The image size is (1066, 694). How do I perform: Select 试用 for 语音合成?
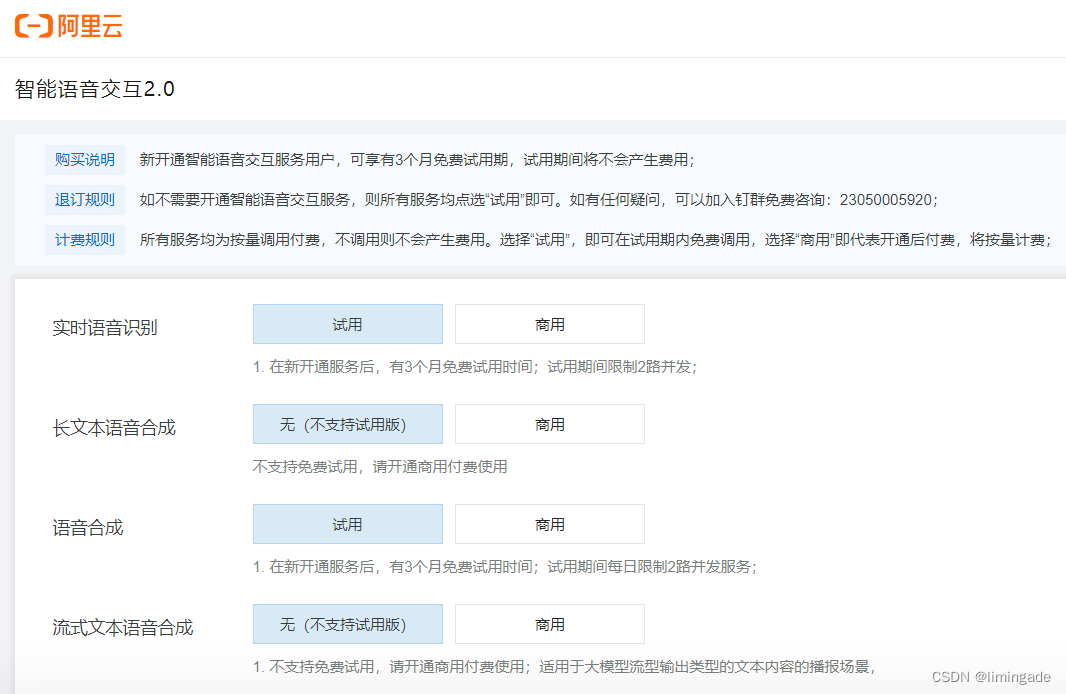coord(347,524)
